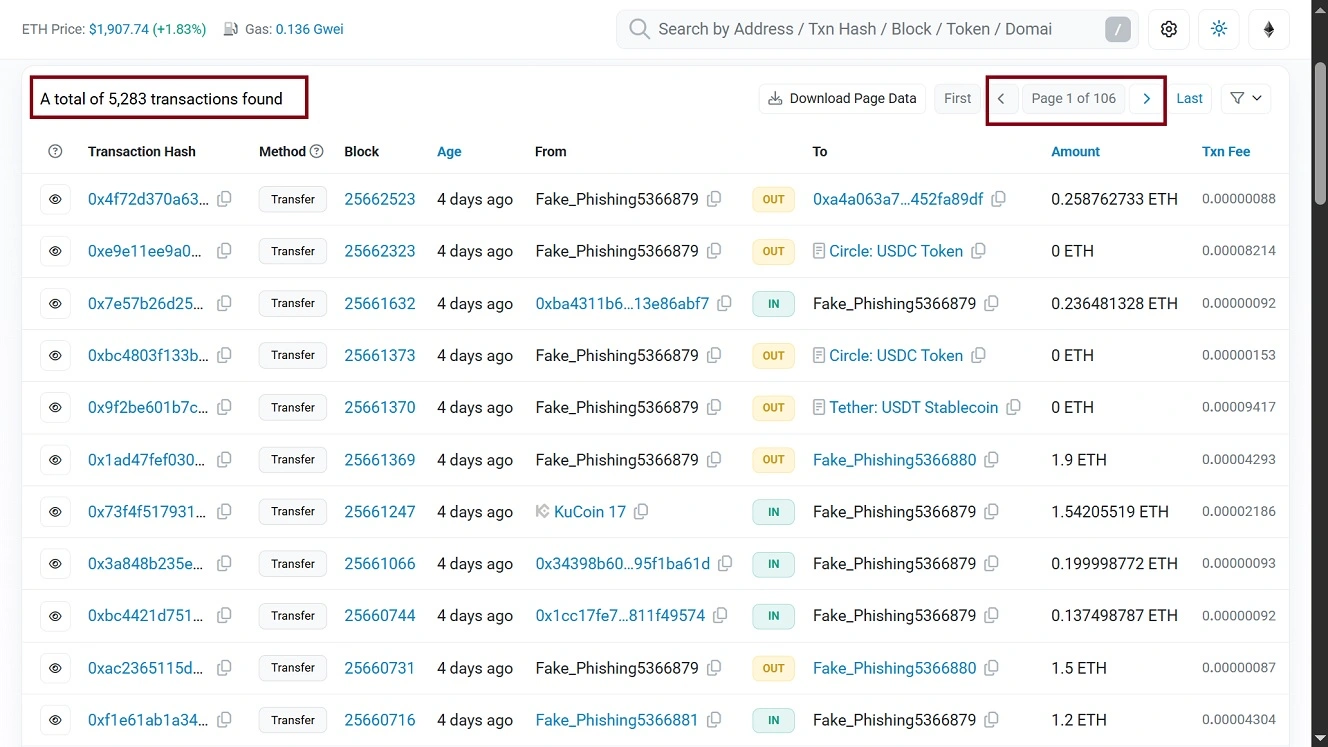Open the filter dropdown
1328x747 pixels.
(1246, 98)
